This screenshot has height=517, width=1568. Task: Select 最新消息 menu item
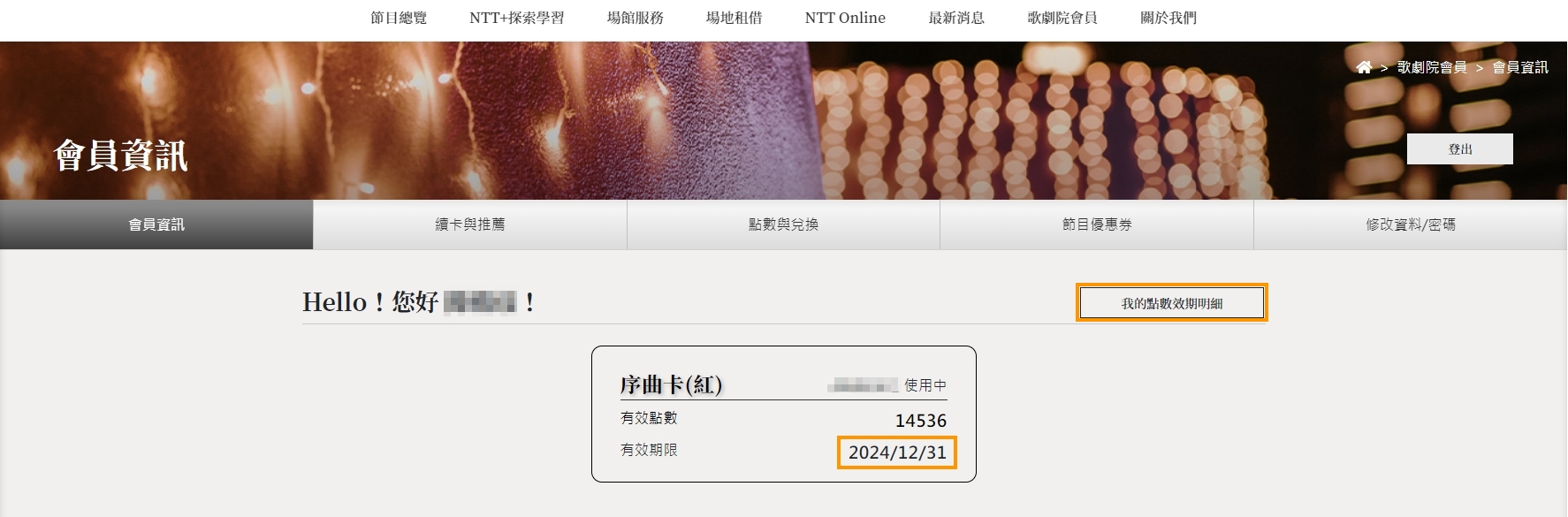956,18
